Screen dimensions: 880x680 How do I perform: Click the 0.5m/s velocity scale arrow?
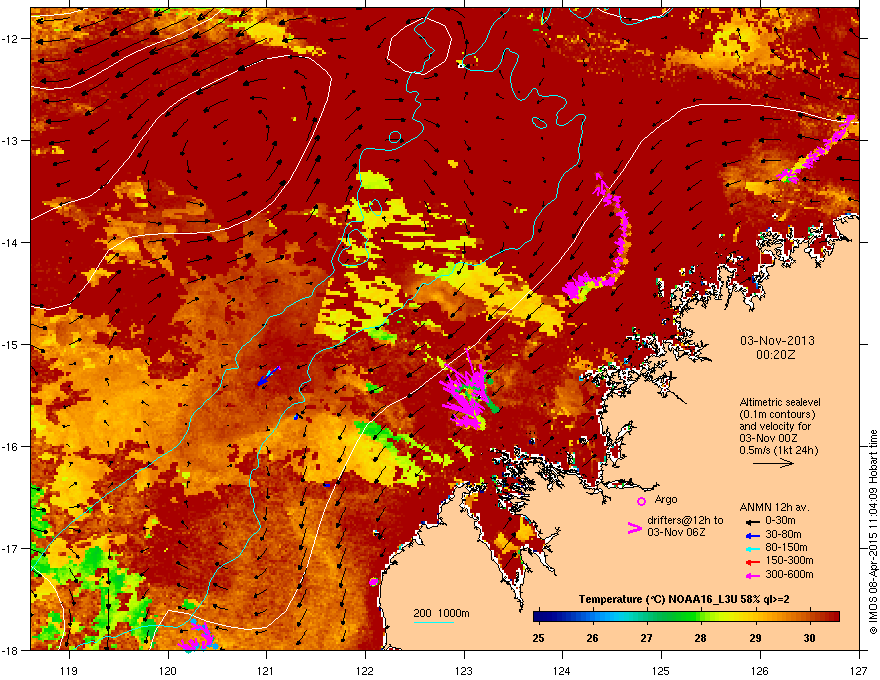(x=773, y=463)
